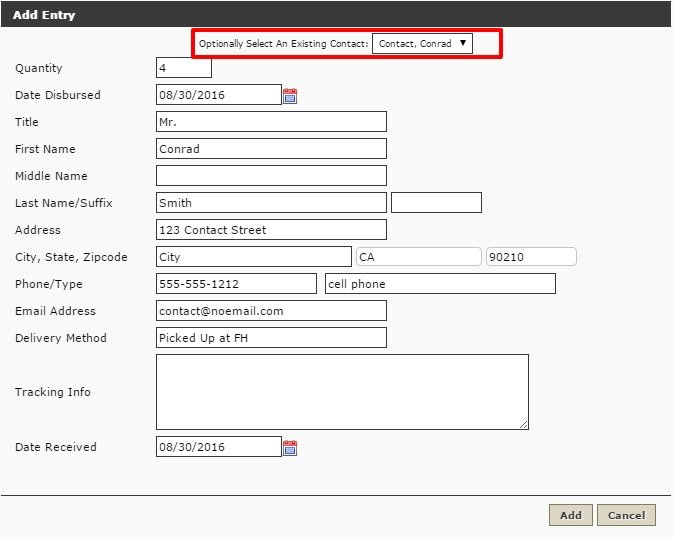Open calendar picker for Date Disbursed
The height and width of the screenshot is (537, 673).
point(290,96)
